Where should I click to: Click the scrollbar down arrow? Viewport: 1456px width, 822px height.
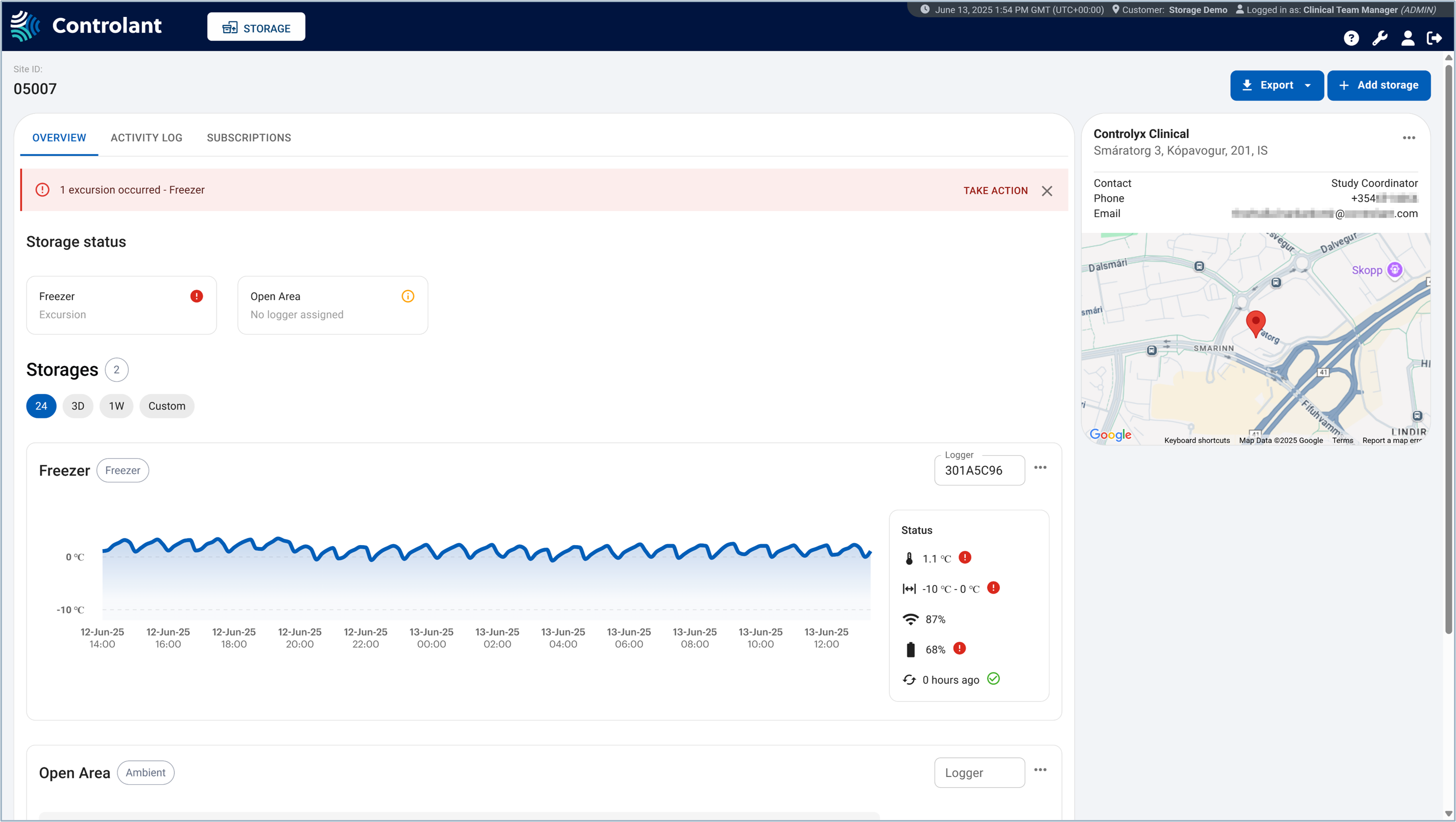(1448, 814)
